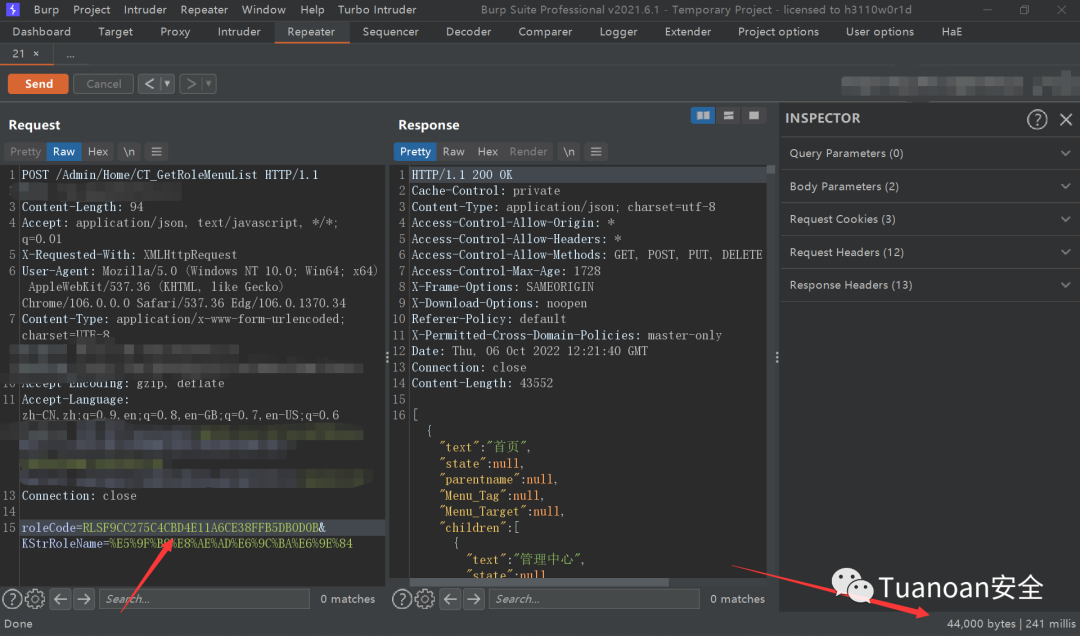Screen dimensions: 1080x636
Task: Expand Request Cookies (3) section
Action: point(930,219)
